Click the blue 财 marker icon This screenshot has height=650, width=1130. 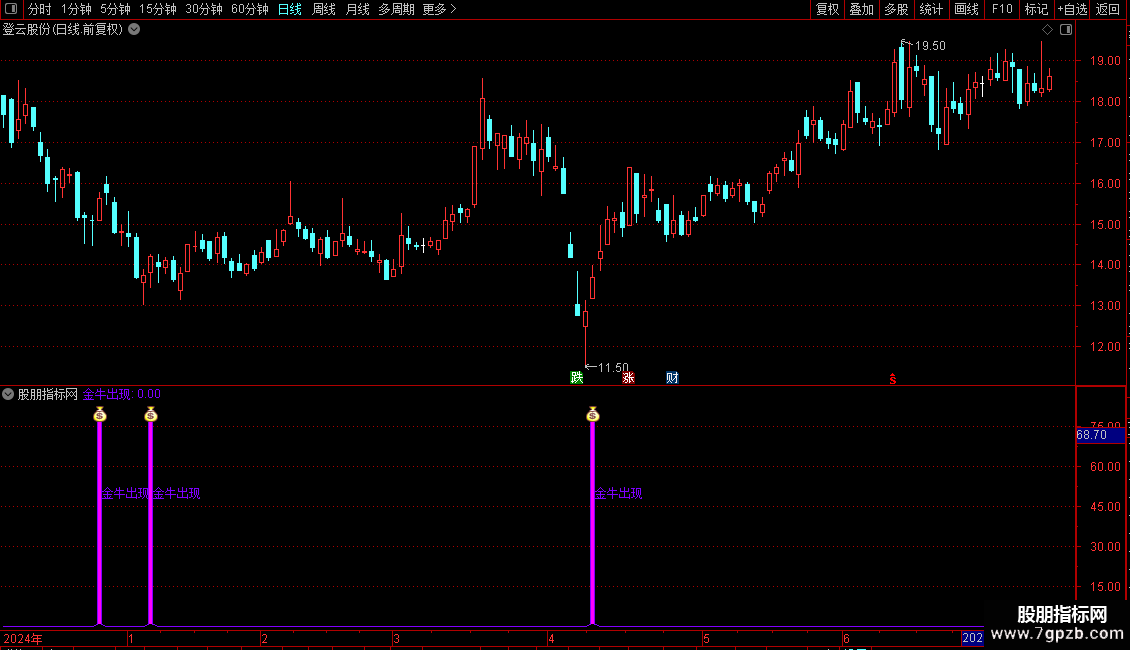(x=672, y=378)
